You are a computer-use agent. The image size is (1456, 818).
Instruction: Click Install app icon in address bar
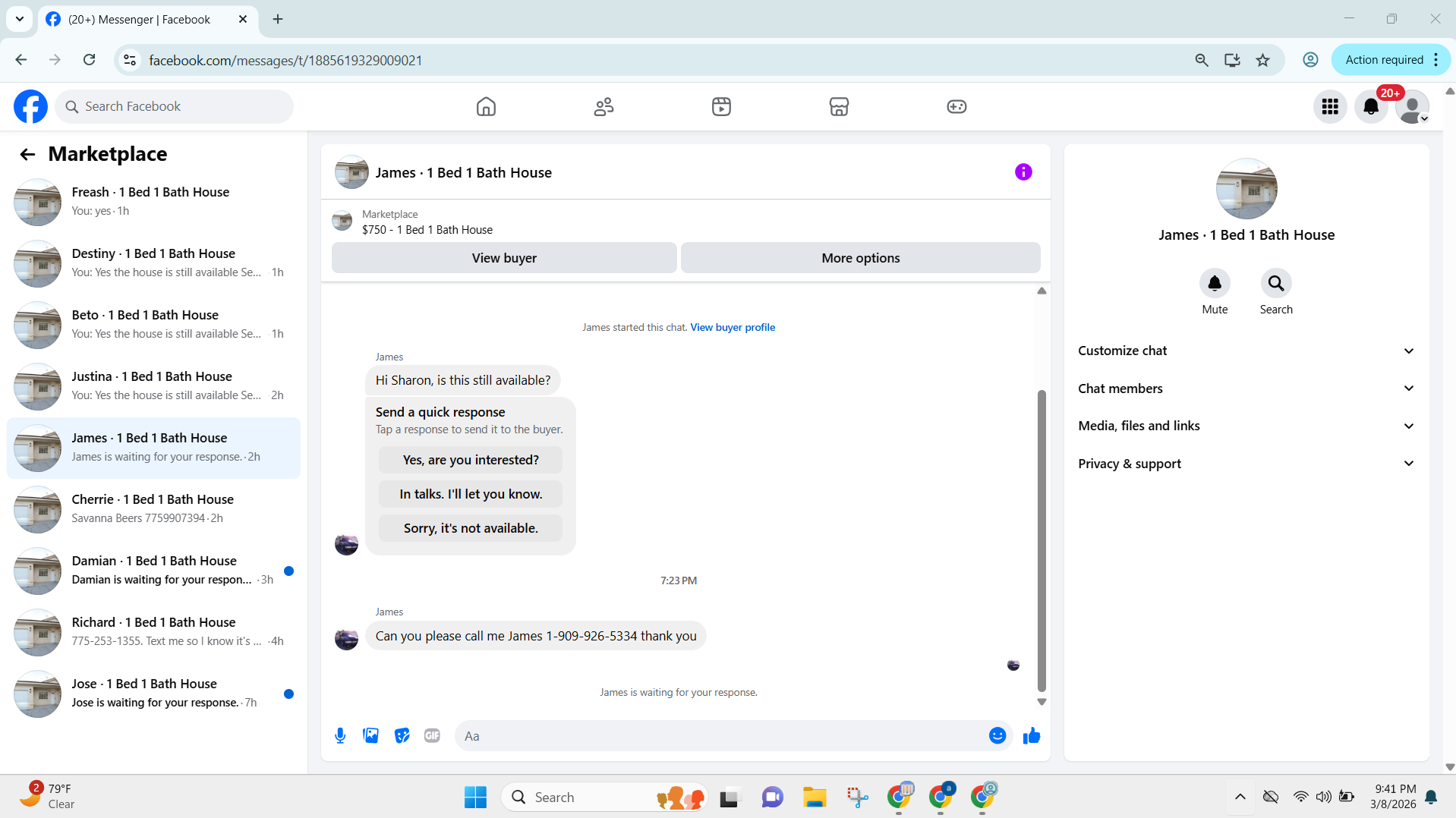coord(1232,60)
